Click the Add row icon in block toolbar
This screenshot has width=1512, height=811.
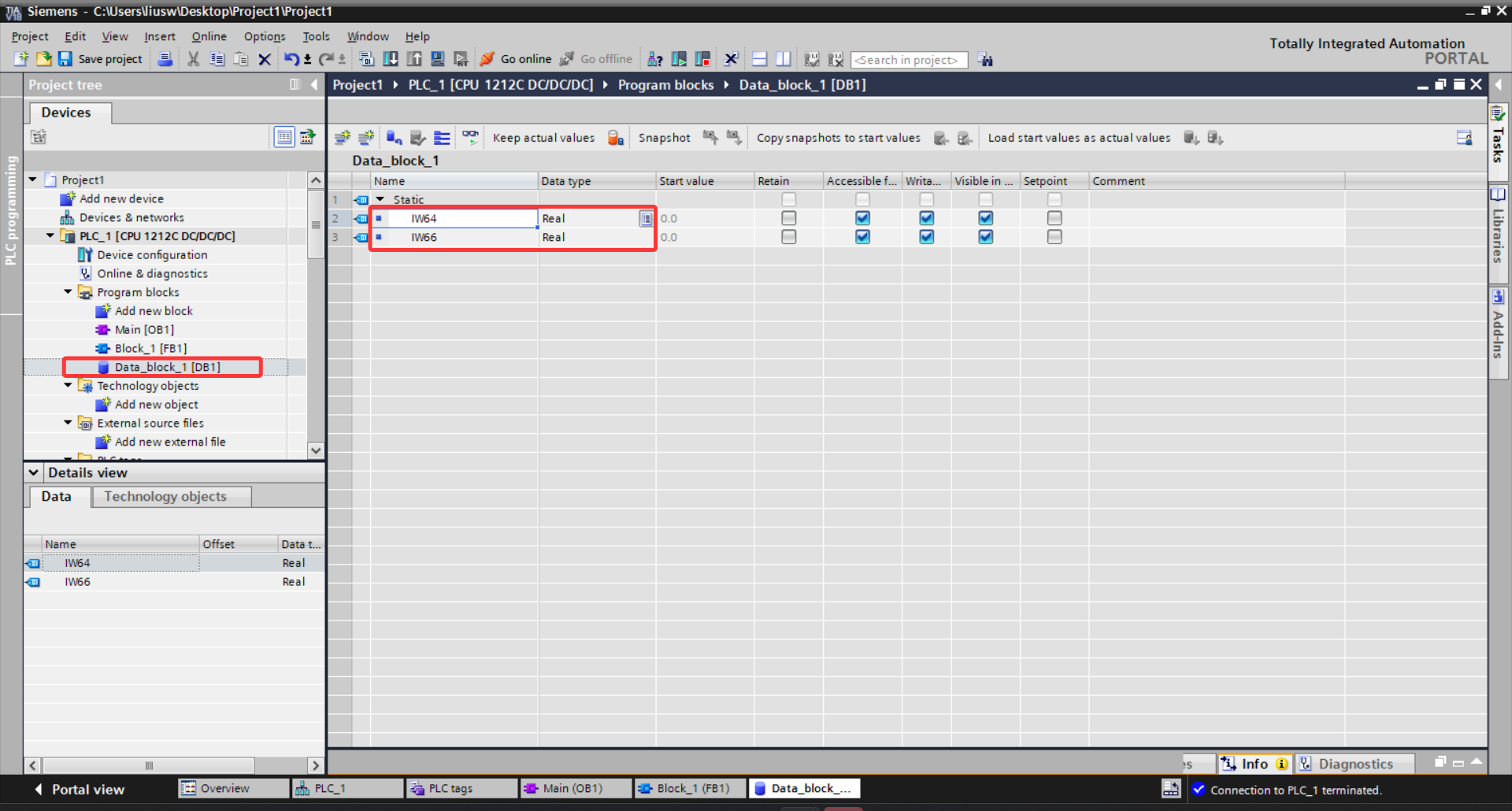pos(366,138)
